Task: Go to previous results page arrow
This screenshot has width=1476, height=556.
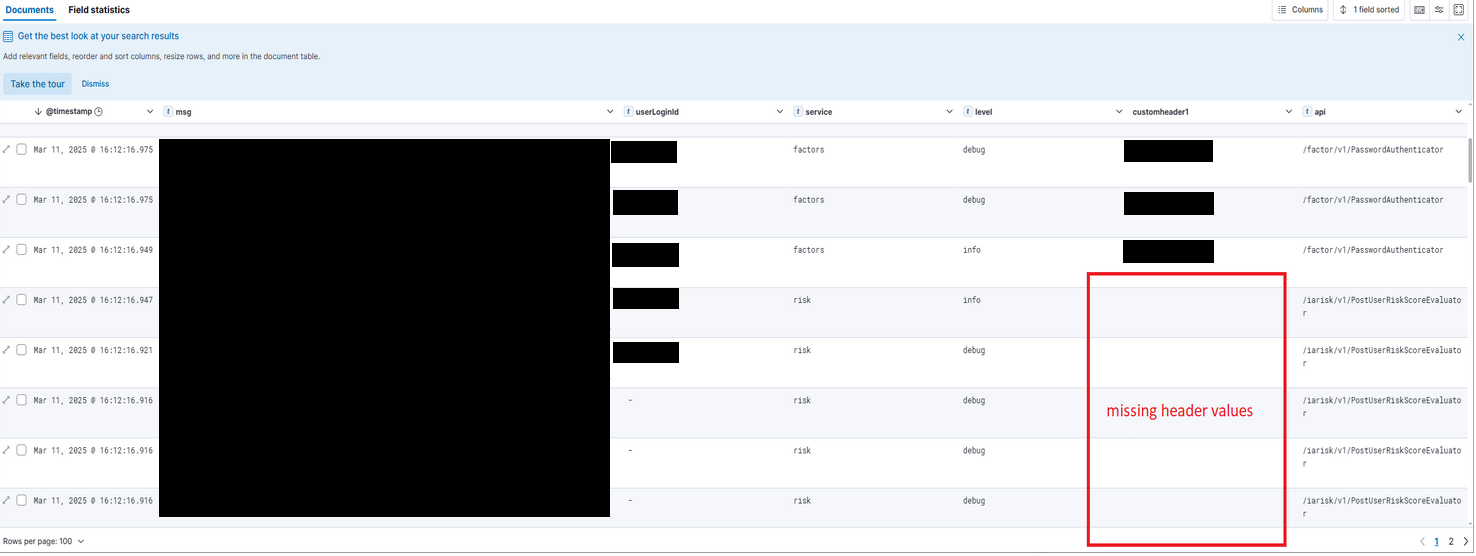Action: pyautogui.click(x=1422, y=541)
